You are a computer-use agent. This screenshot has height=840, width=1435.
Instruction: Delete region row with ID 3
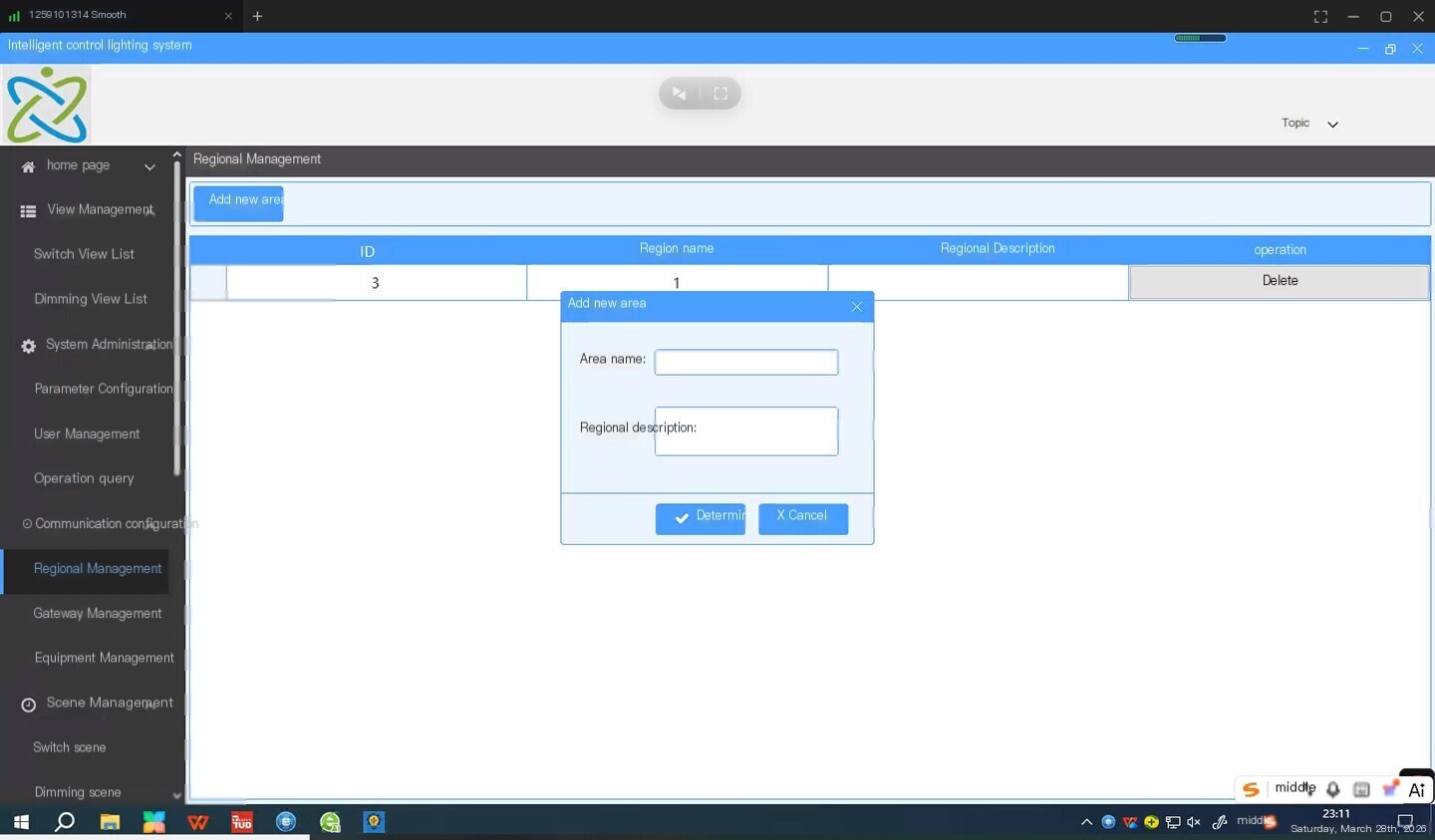click(1279, 281)
